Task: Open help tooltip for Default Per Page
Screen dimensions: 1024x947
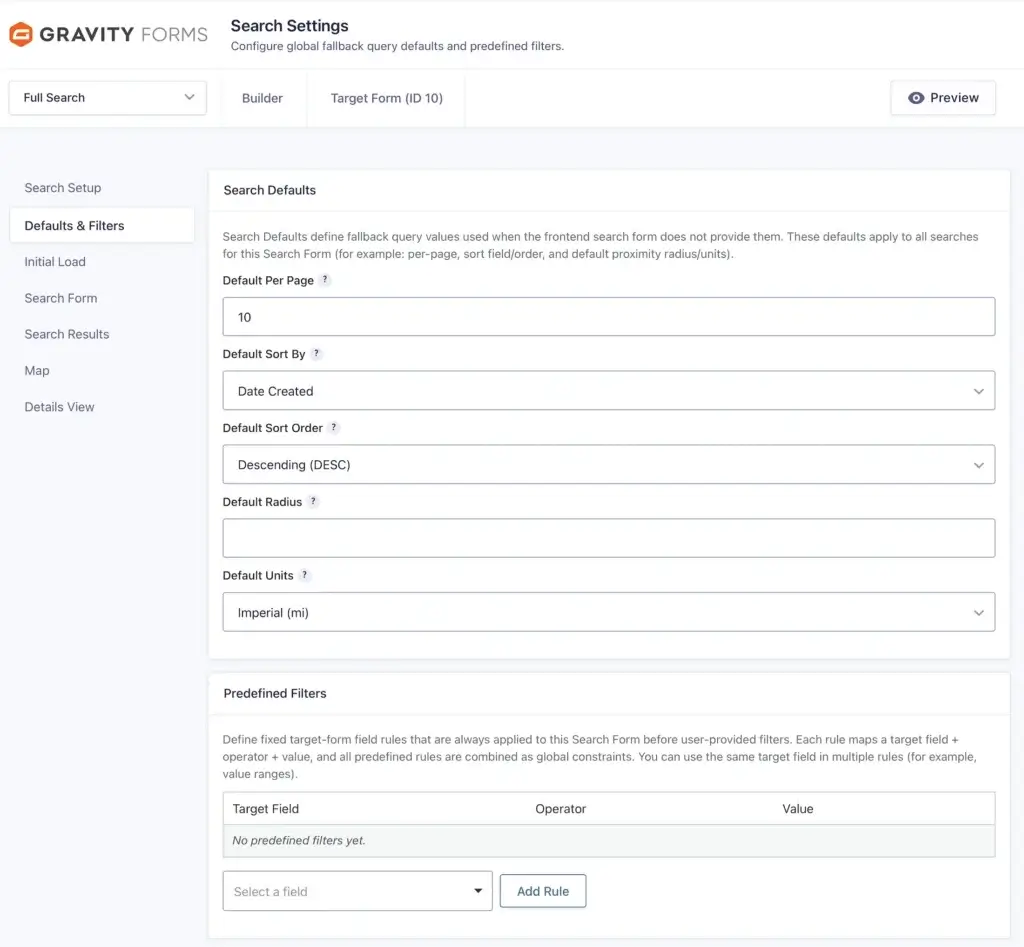Action: pyautogui.click(x=325, y=280)
